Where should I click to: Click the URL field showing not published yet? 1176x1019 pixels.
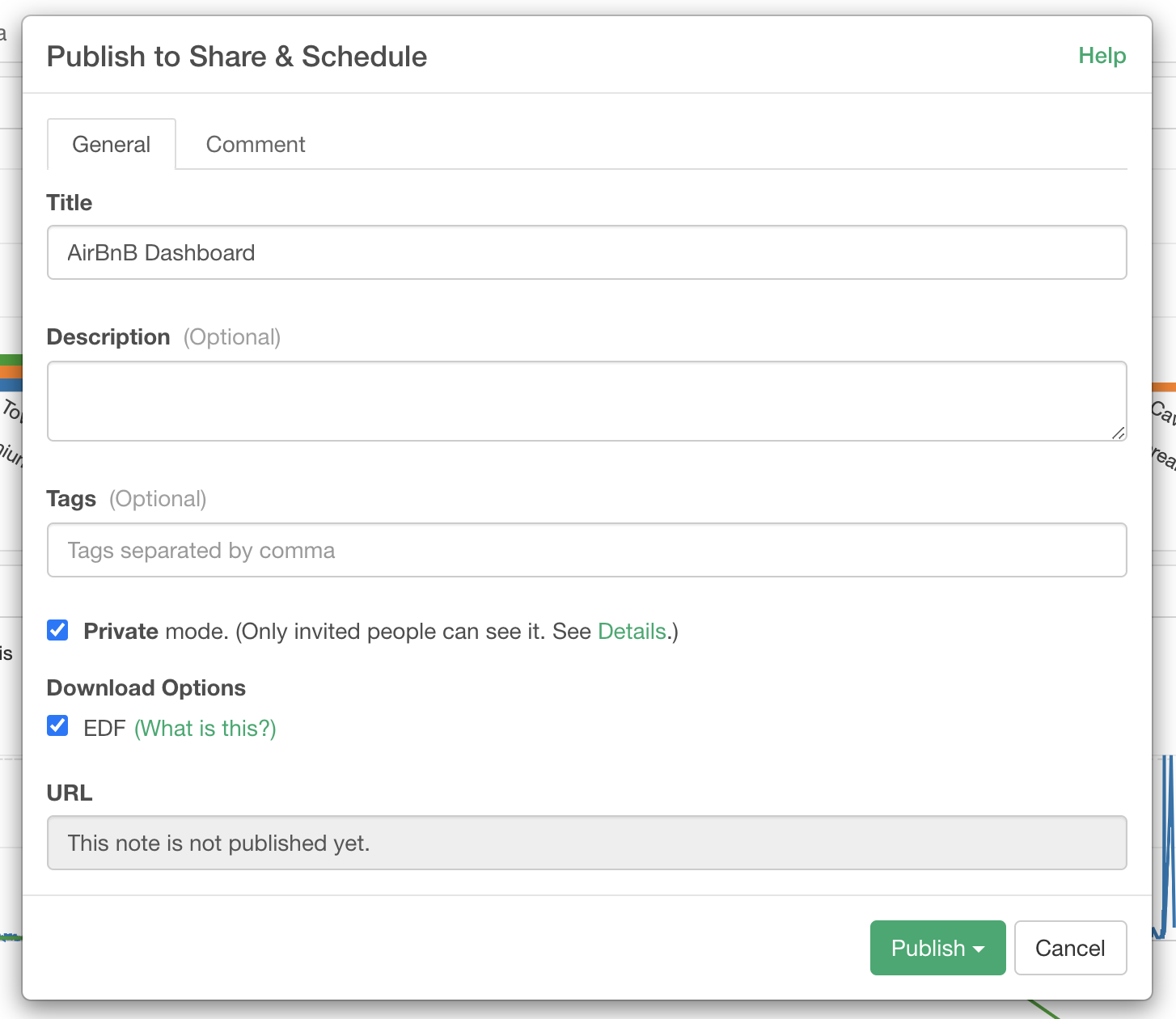tap(586, 844)
